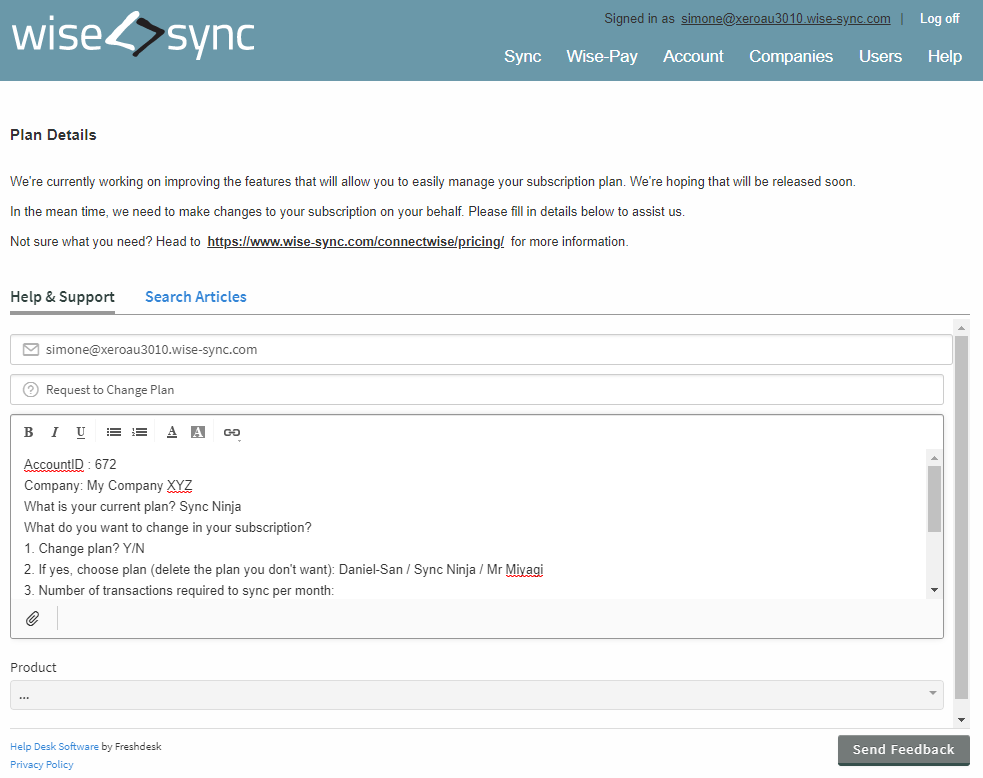Open the Companies menu
This screenshot has width=983, height=778.
791,56
